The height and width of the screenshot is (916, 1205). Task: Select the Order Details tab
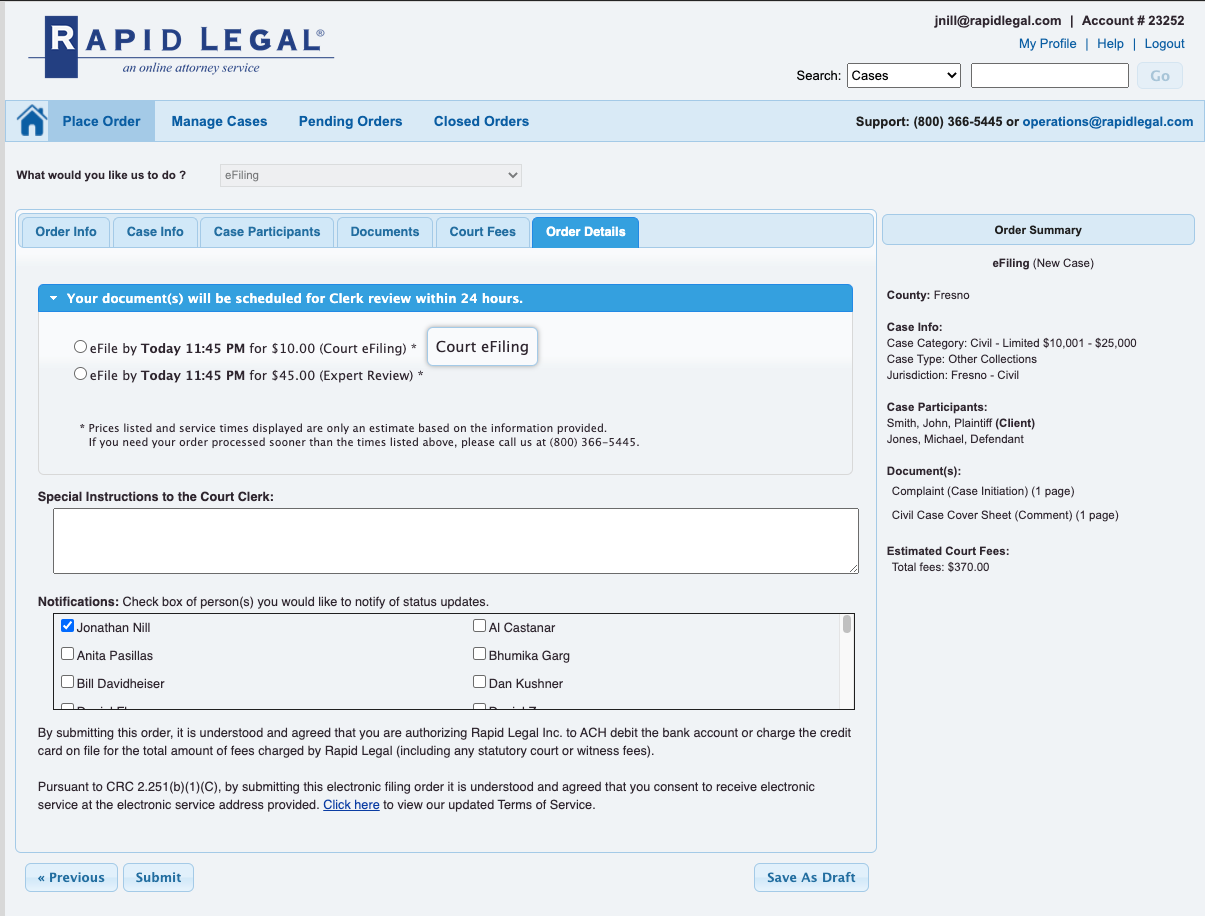click(x=586, y=232)
